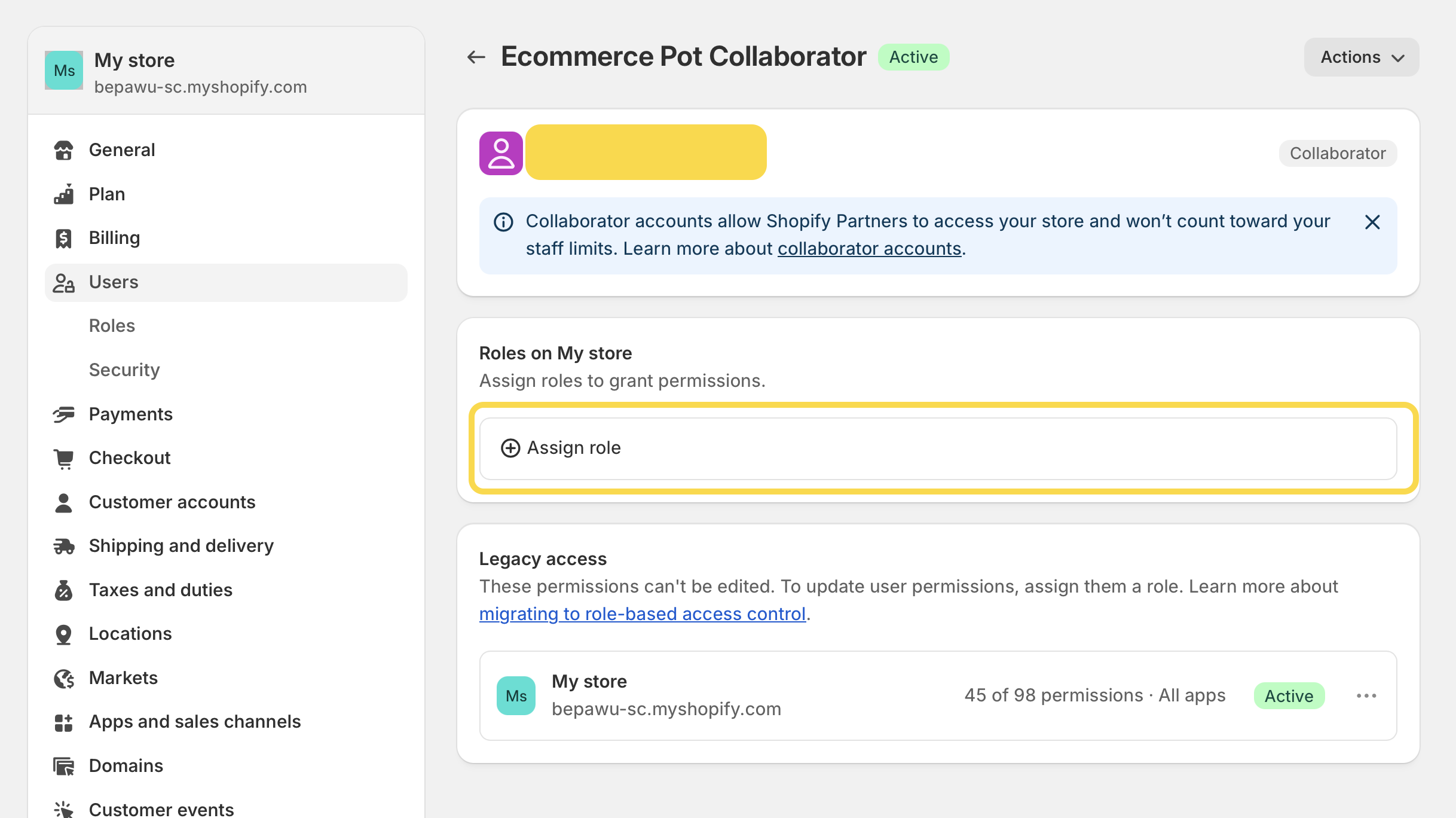Open Markets settings
1456x818 pixels.
(226, 678)
